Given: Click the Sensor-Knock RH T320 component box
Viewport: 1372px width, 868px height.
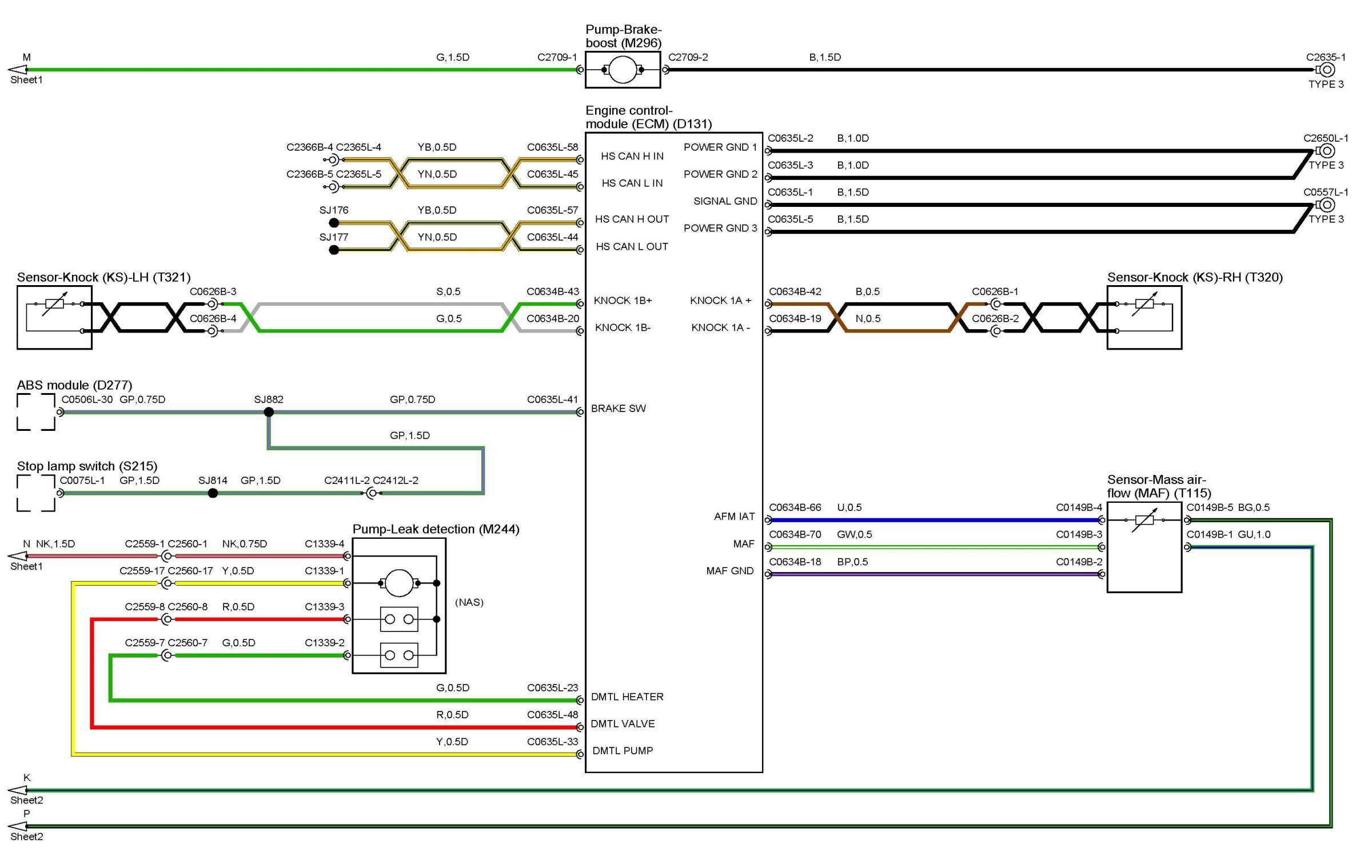Looking at the screenshot, I should click(1144, 317).
